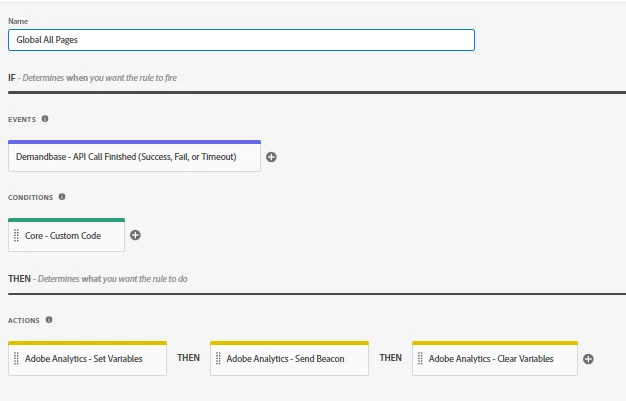This screenshot has width=626, height=401.
Task: Click the 'THEN - Determines what' heading
Action: point(97,279)
